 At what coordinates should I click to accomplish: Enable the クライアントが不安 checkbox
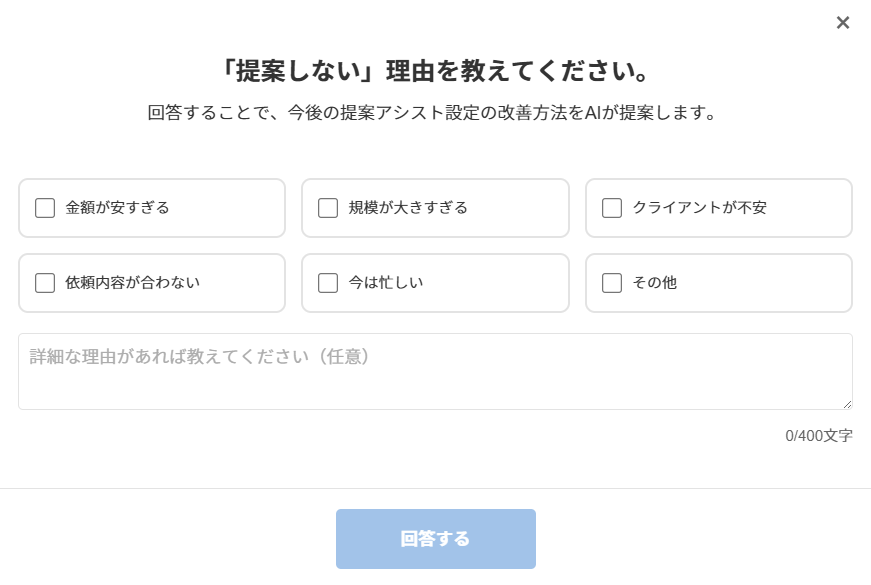click(612, 208)
